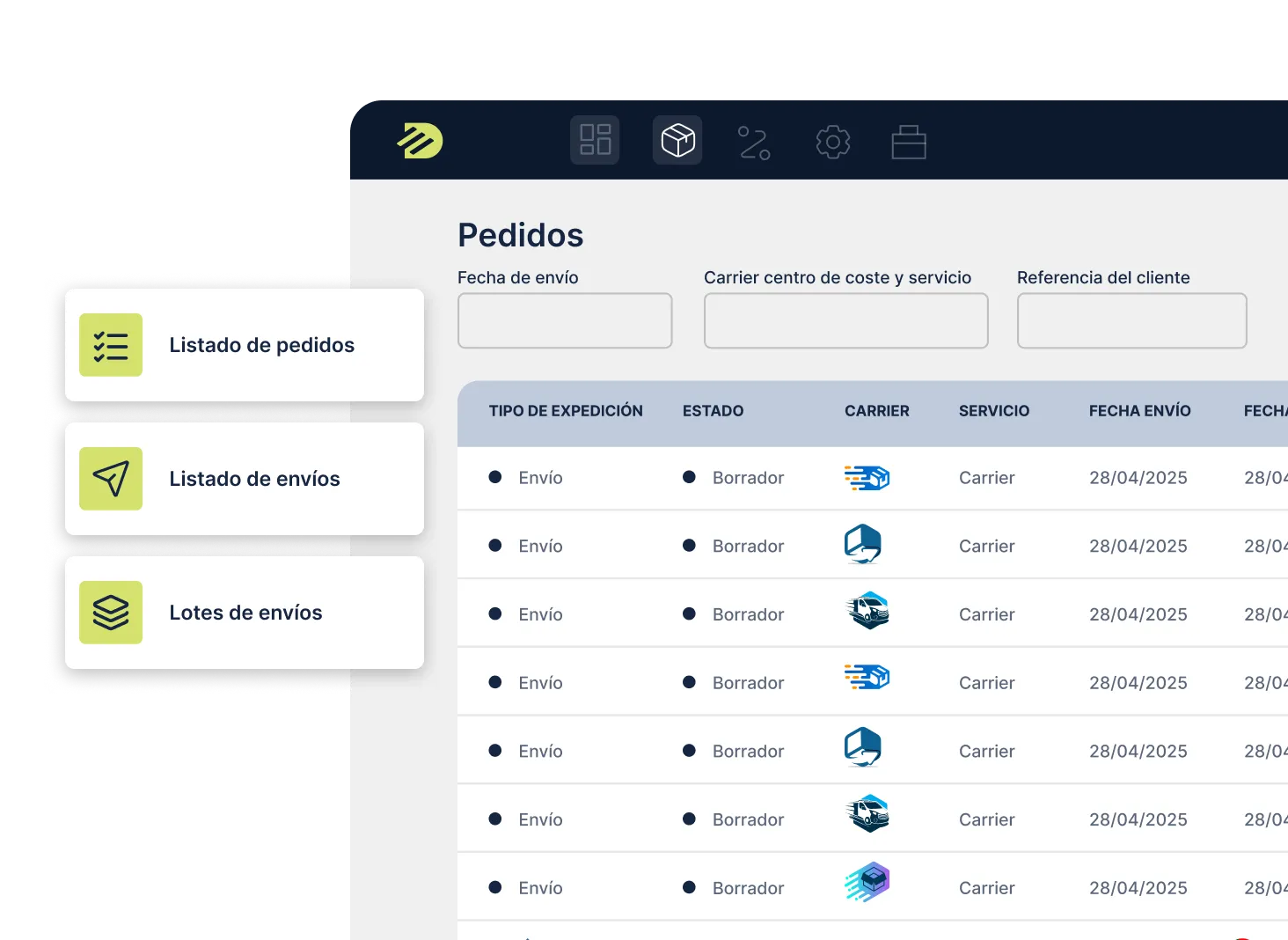Click the paper plane icon for Listado de envíos

coord(110,479)
